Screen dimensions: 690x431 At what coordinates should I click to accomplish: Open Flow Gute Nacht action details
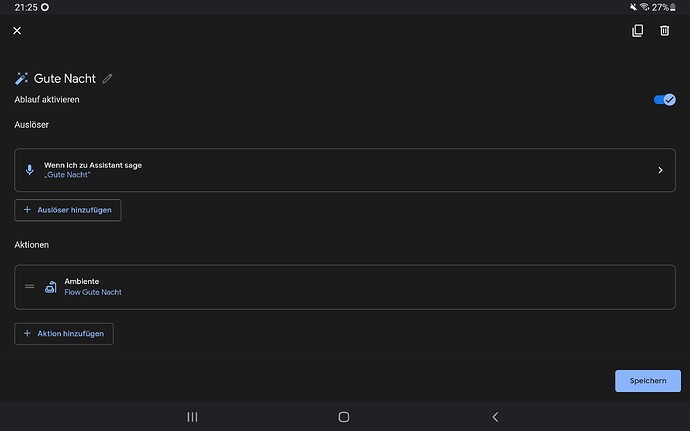click(x=93, y=292)
